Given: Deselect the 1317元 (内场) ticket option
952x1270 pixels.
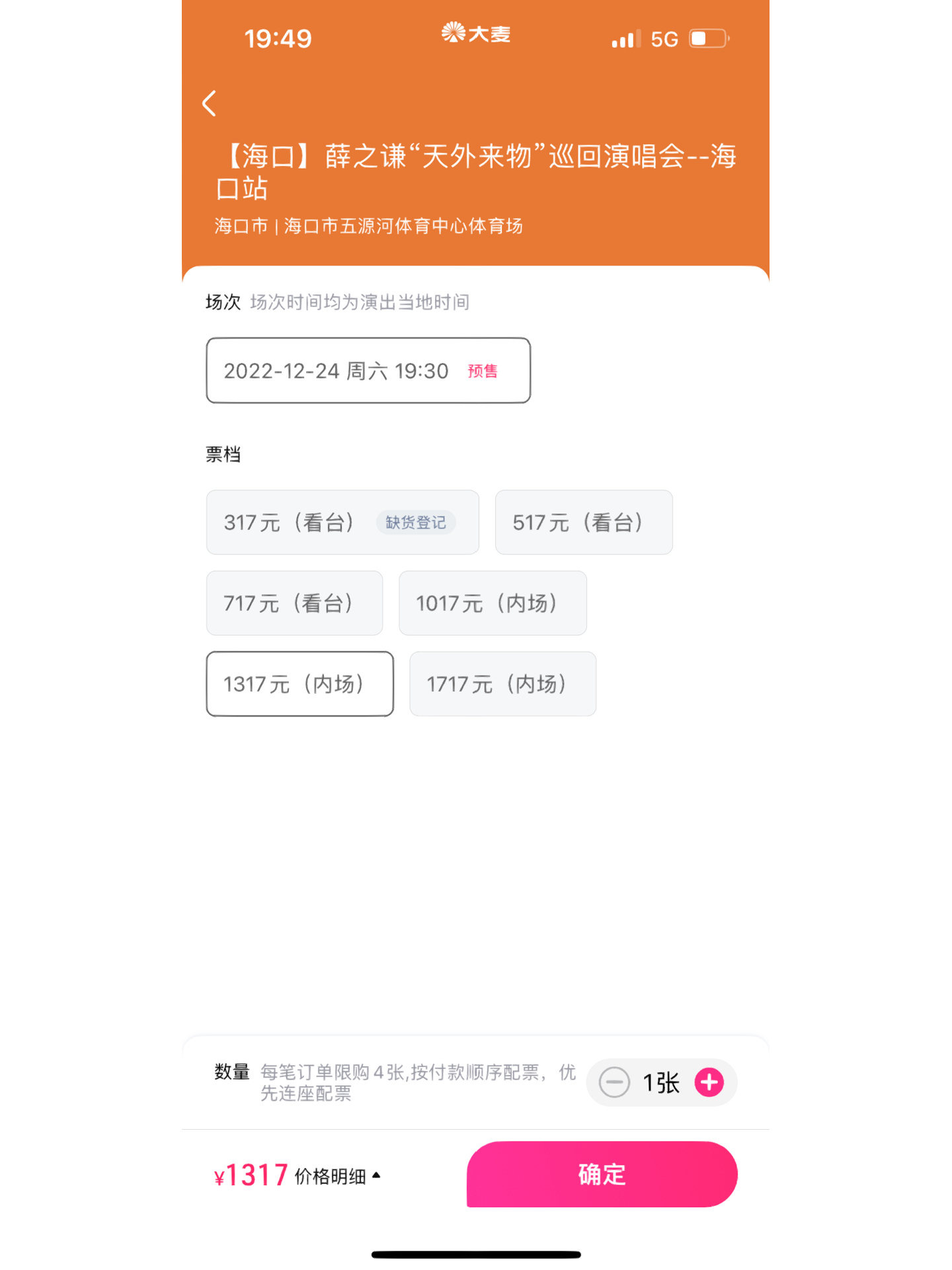Looking at the screenshot, I should 299,684.
